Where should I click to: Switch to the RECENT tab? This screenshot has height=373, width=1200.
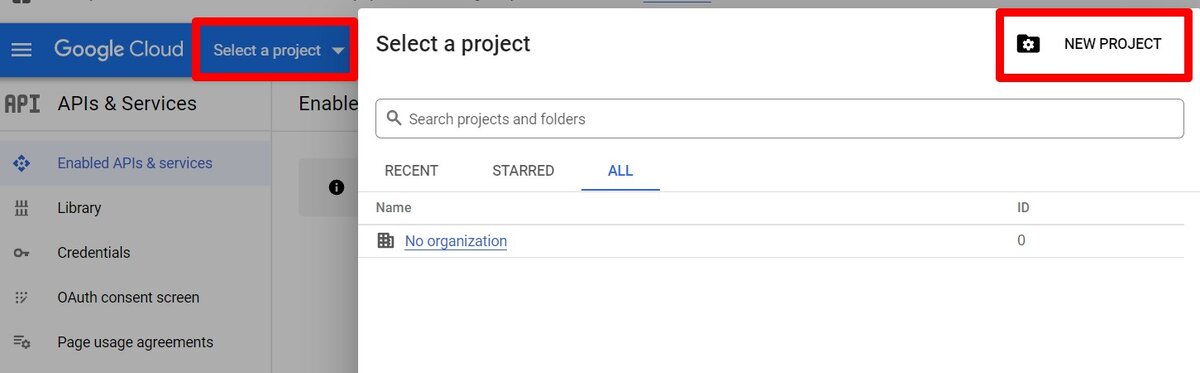(411, 171)
